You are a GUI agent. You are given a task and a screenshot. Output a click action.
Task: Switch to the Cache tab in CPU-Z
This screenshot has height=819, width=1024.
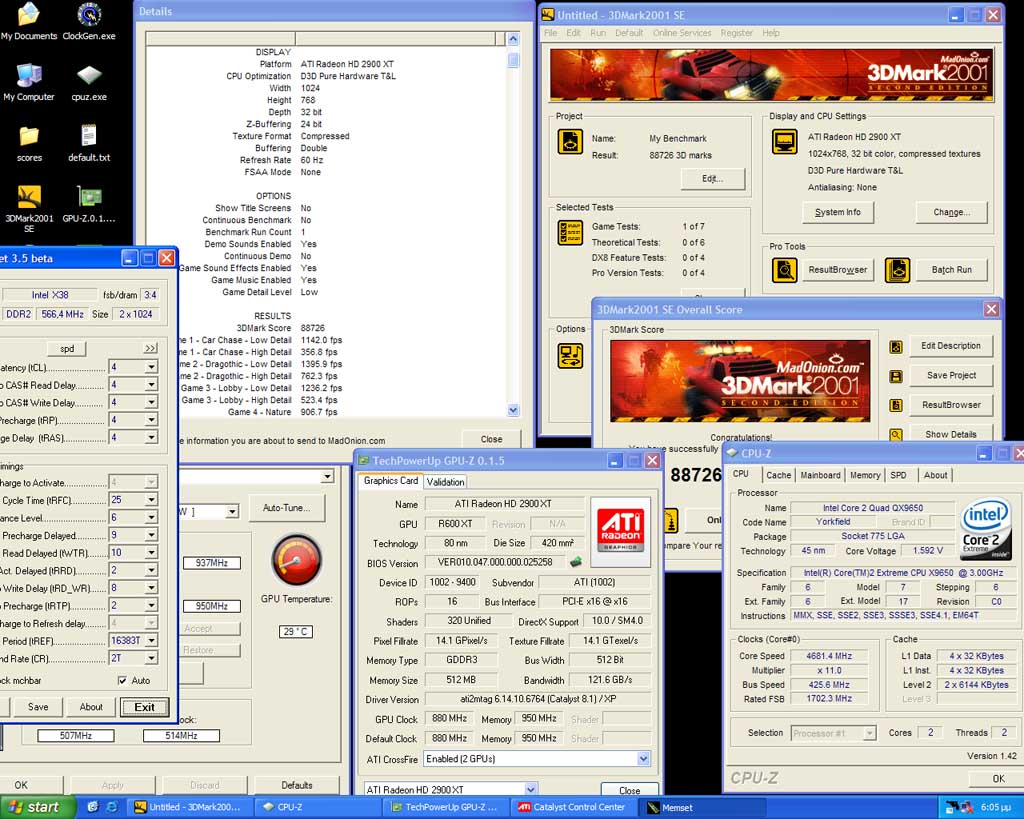pos(778,475)
